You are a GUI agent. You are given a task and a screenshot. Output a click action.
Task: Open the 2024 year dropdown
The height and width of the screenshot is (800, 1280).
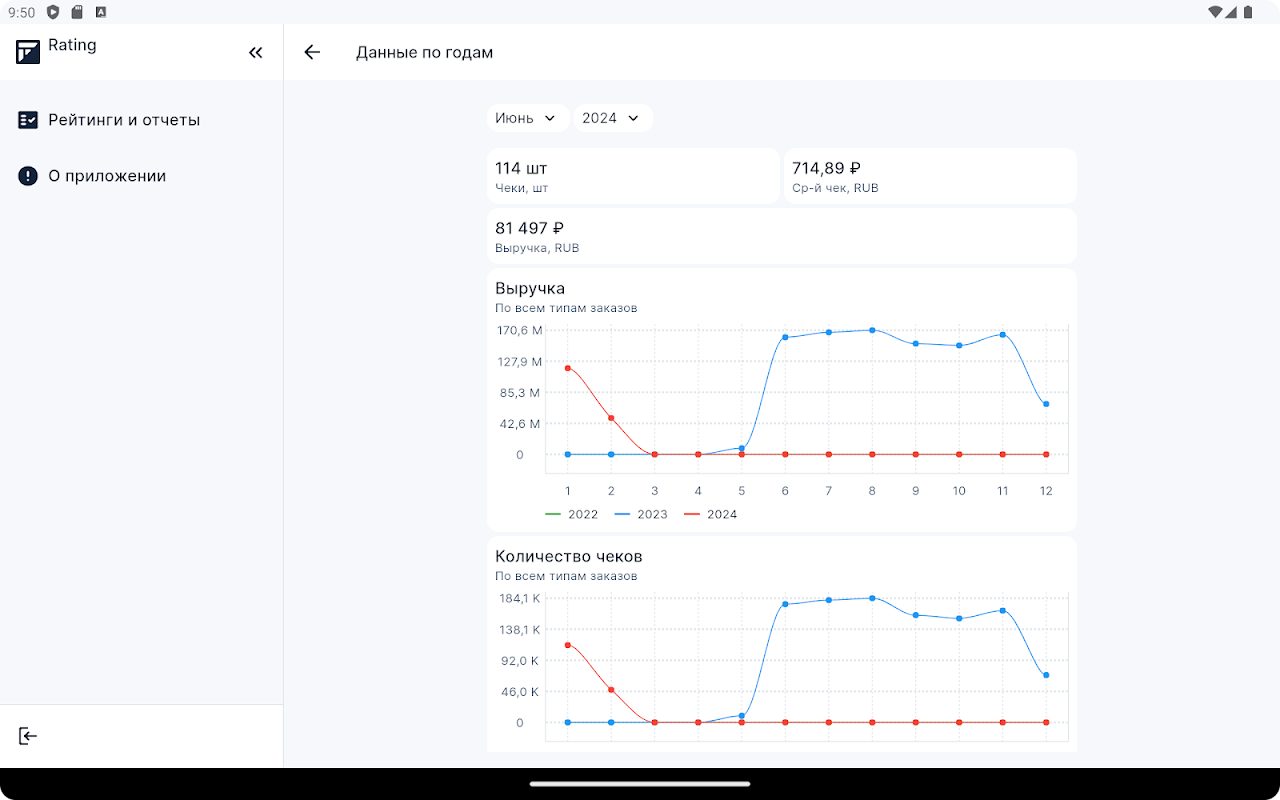(x=611, y=118)
